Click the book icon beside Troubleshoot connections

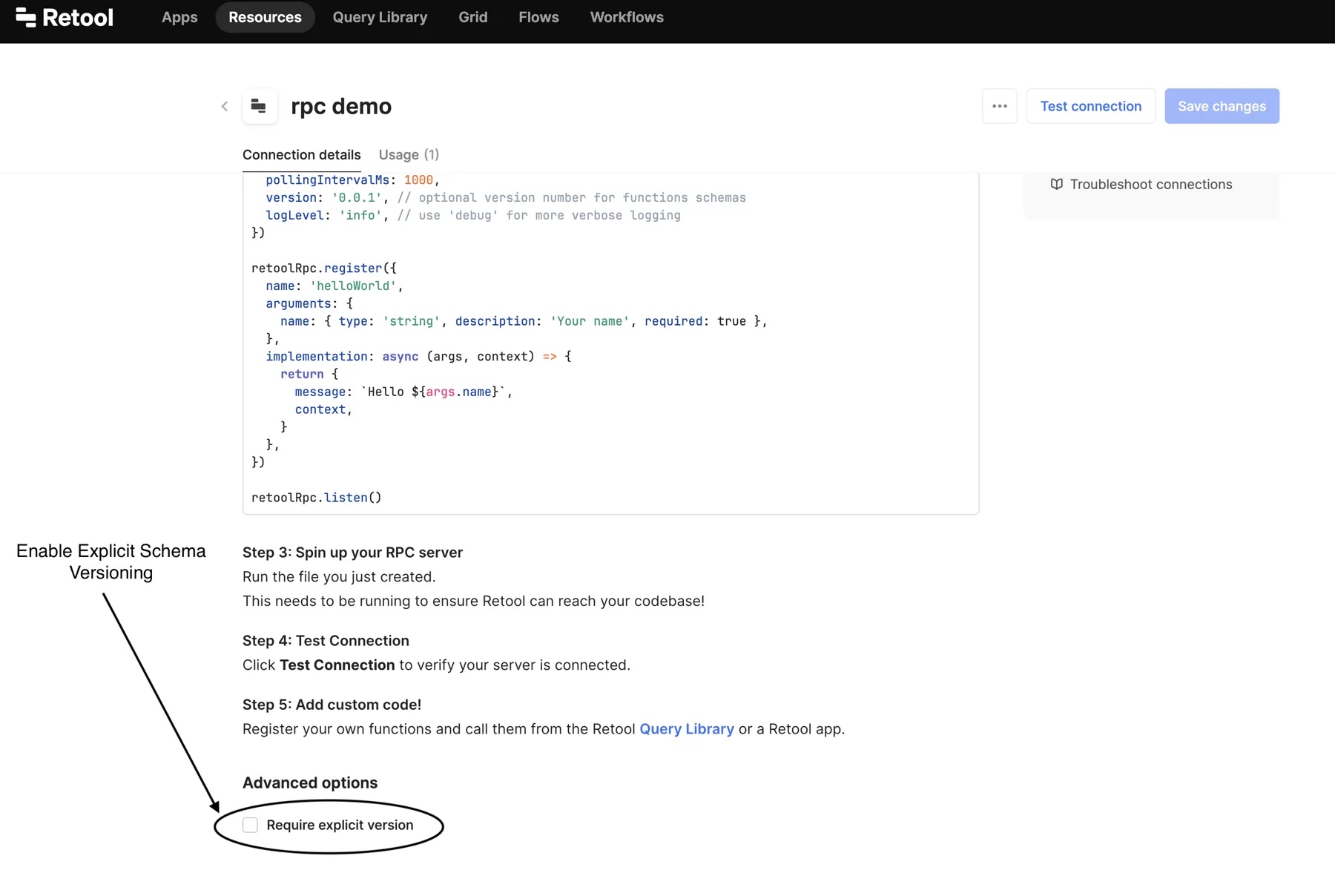pos(1056,184)
